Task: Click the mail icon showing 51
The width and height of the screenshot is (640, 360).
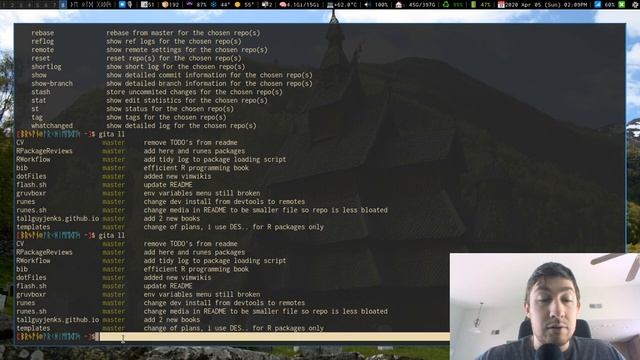Action: point(144,4)
